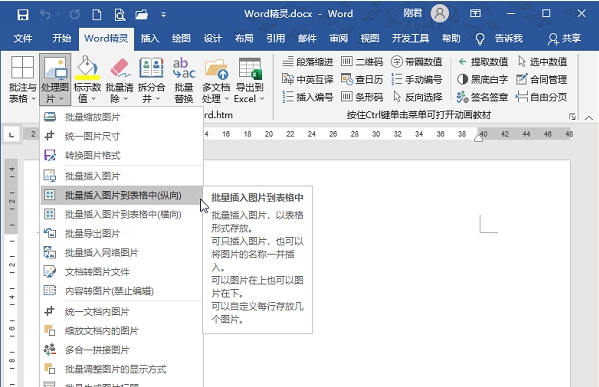Click the Open folder icon in title bar
Image resolution: width=599 pixels, height=387 pixels.
[x=141, y=15]
